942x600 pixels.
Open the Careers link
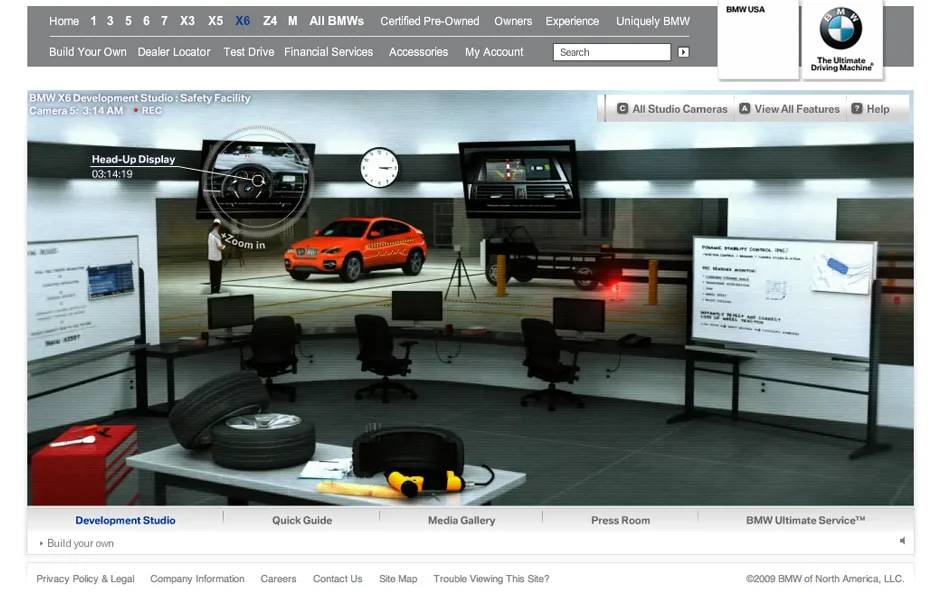[278, 579]
